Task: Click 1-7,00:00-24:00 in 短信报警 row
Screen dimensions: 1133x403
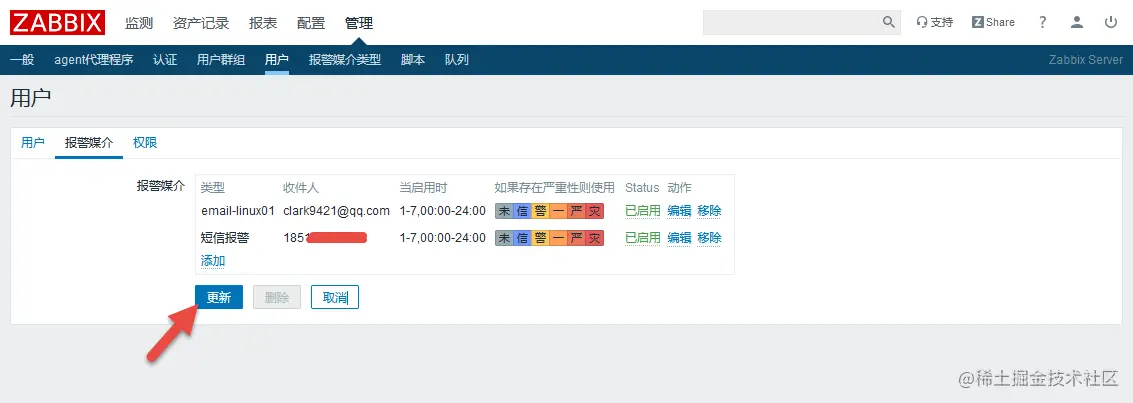Action: (x=442, y=238)
